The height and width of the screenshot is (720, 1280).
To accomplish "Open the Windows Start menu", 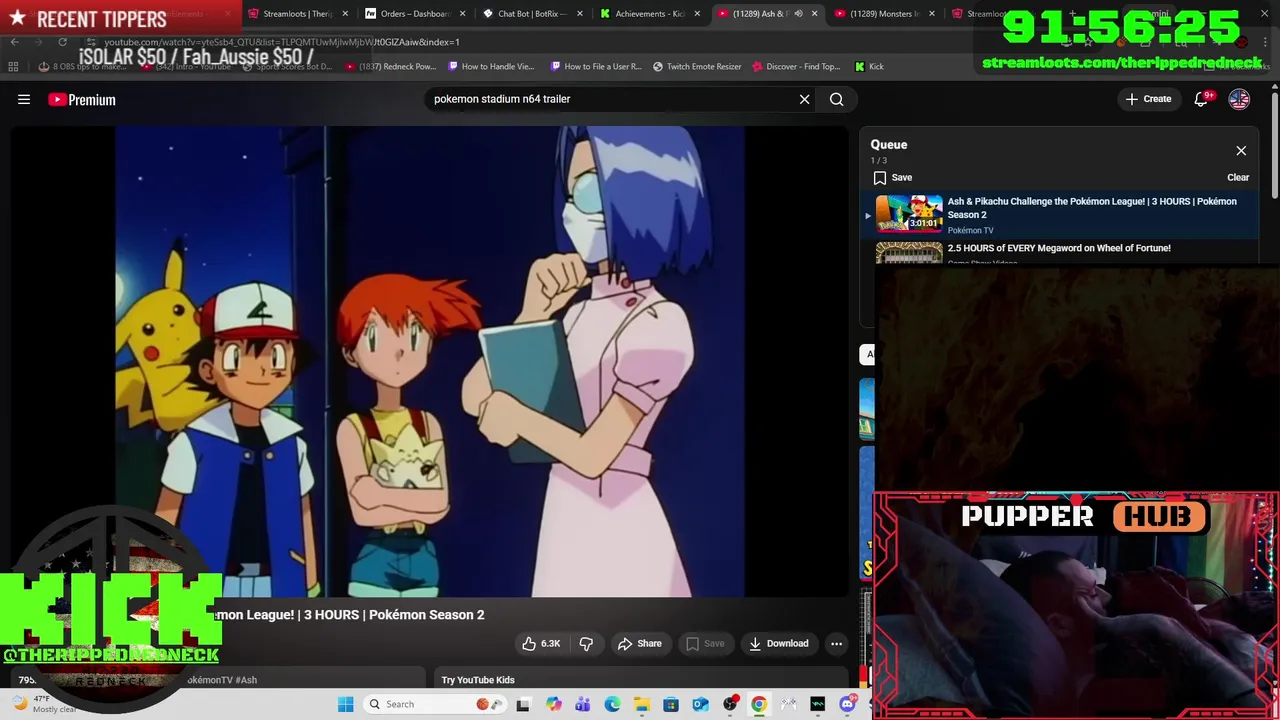I will [345, 704].
